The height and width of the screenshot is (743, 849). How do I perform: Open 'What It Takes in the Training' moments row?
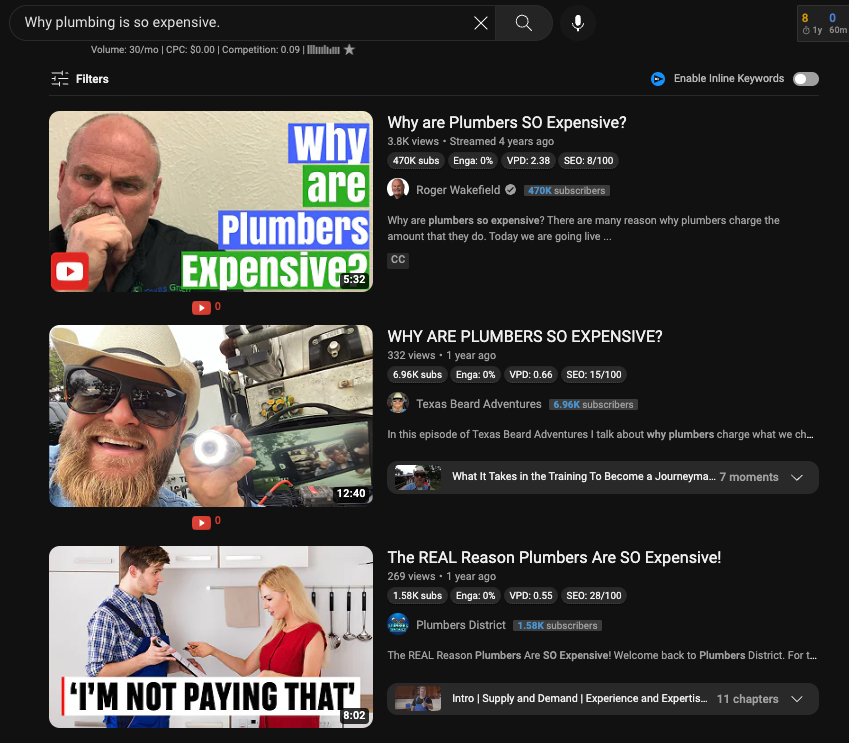[x=603, y=477]
